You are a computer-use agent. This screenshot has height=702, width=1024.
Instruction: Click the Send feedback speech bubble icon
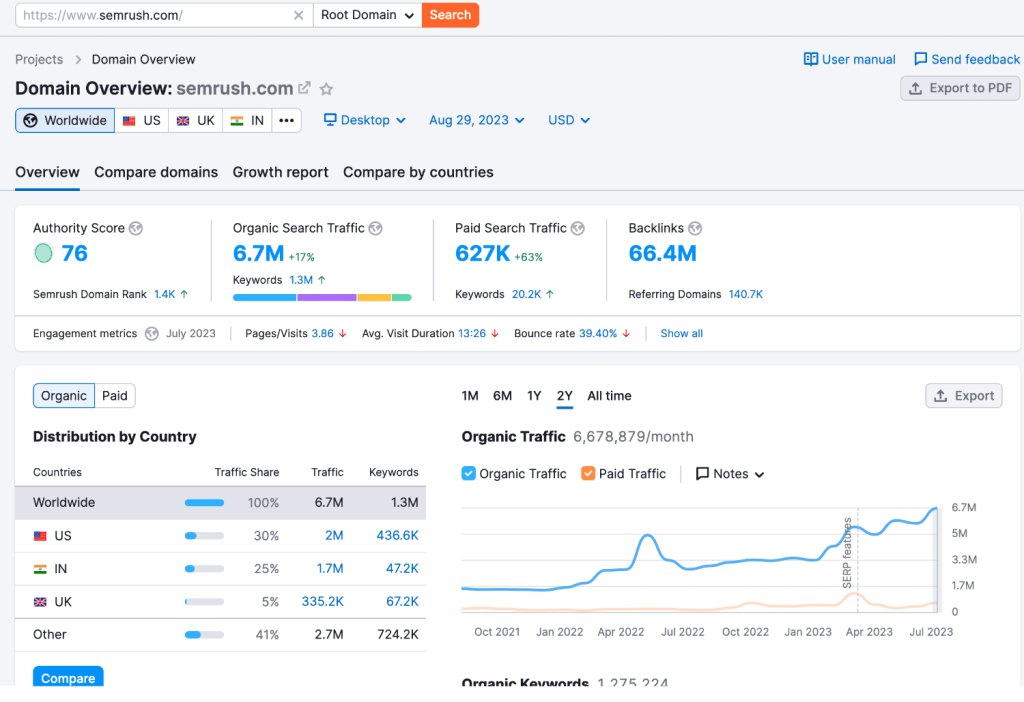click(920, 59)
